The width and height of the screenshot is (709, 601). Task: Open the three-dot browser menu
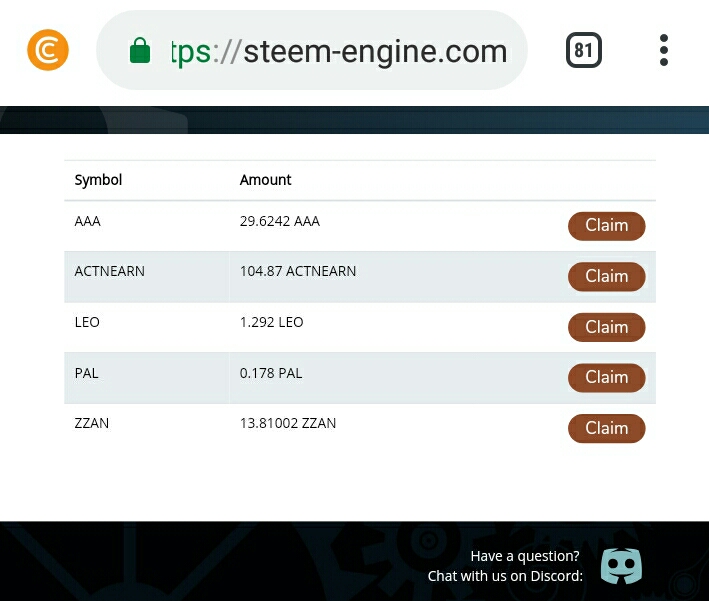pyautogui.click(x=664, y=50)
